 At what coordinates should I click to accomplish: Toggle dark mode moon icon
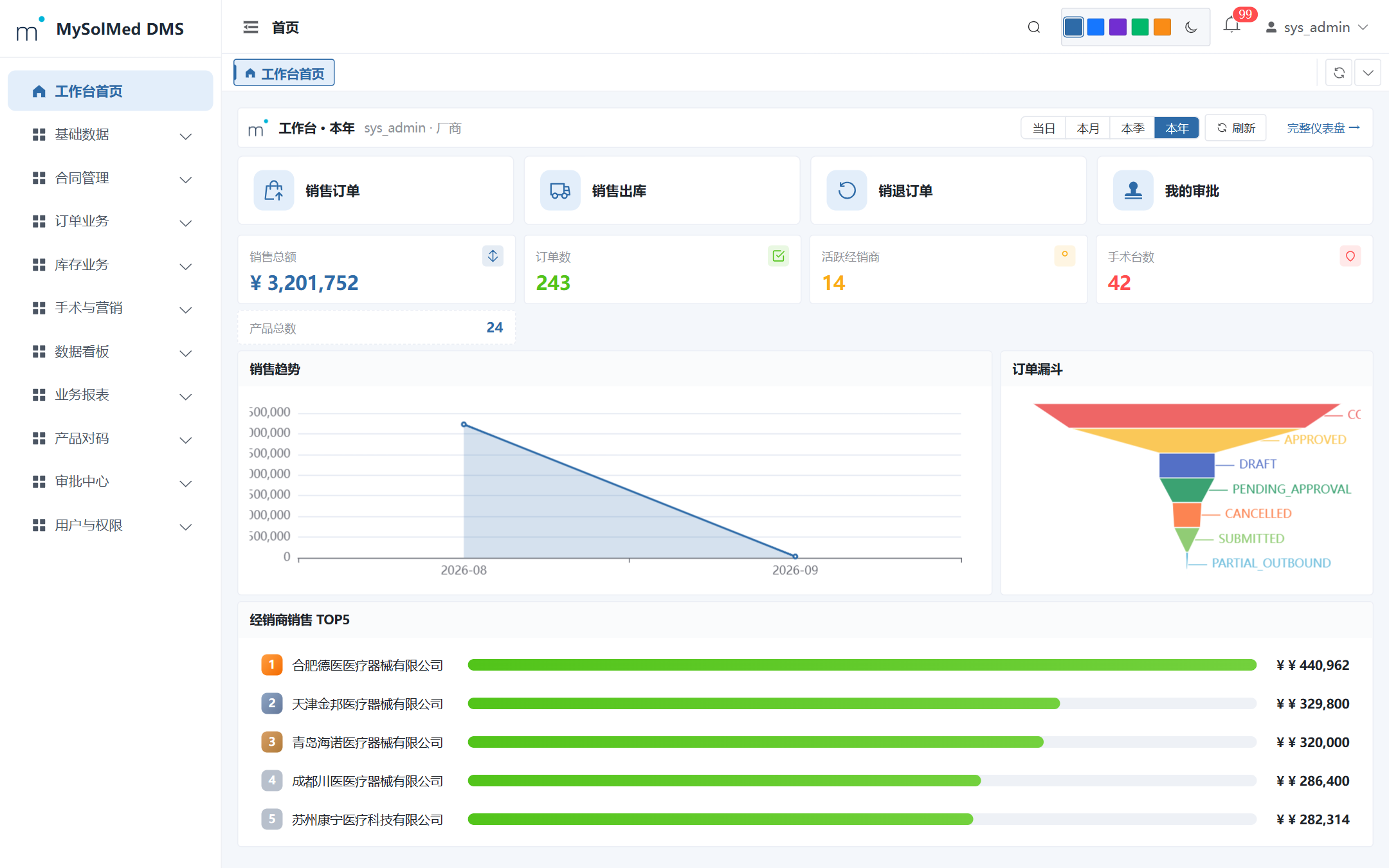coord(1191,27)
